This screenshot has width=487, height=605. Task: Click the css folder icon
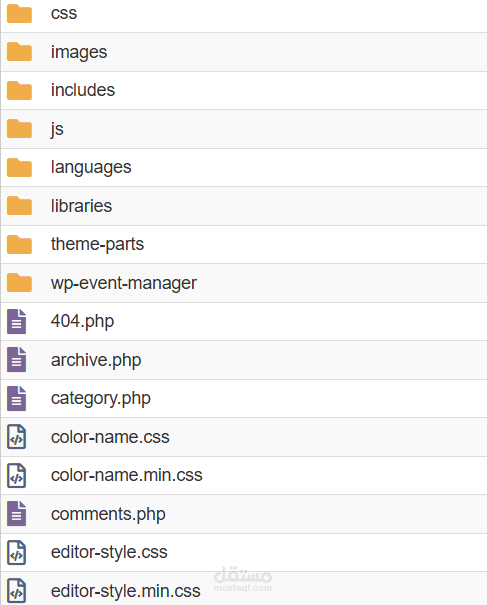19,14
